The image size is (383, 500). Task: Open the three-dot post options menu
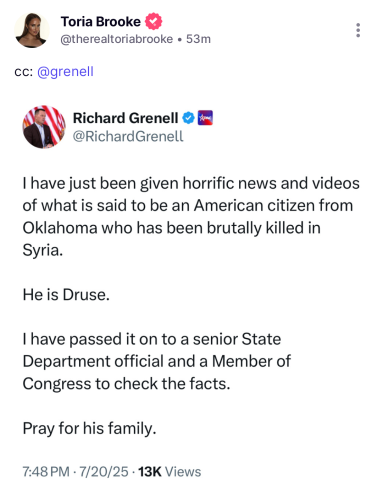pyautogui.click(x=358, y=30)
